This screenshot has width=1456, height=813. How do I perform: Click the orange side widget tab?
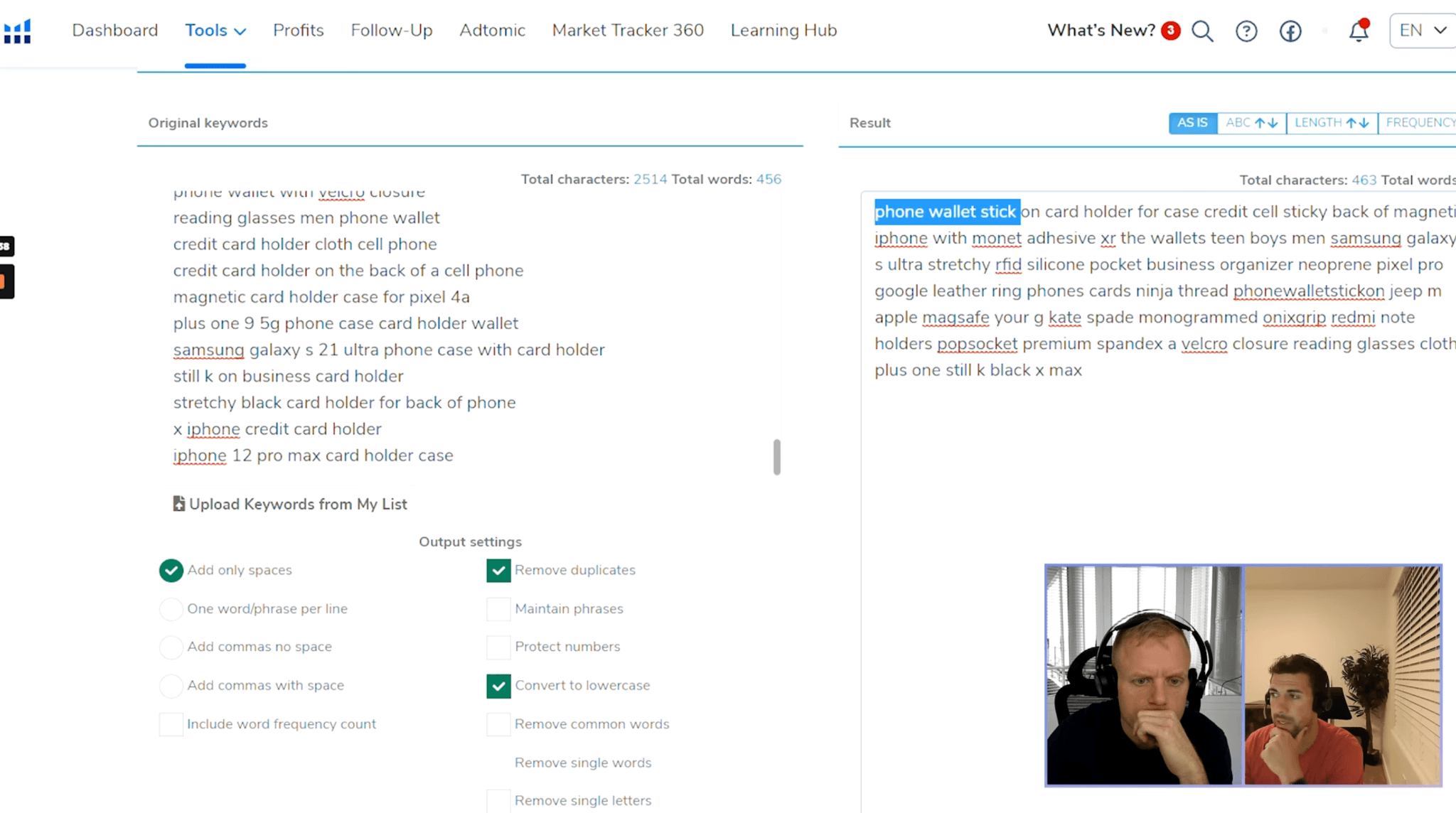click(x=6, y=281)
